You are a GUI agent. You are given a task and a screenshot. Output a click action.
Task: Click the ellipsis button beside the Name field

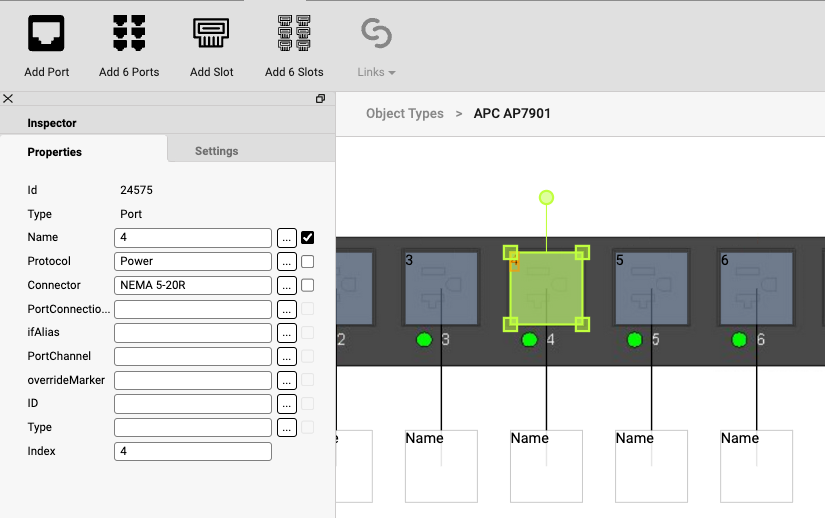(287, 238)
